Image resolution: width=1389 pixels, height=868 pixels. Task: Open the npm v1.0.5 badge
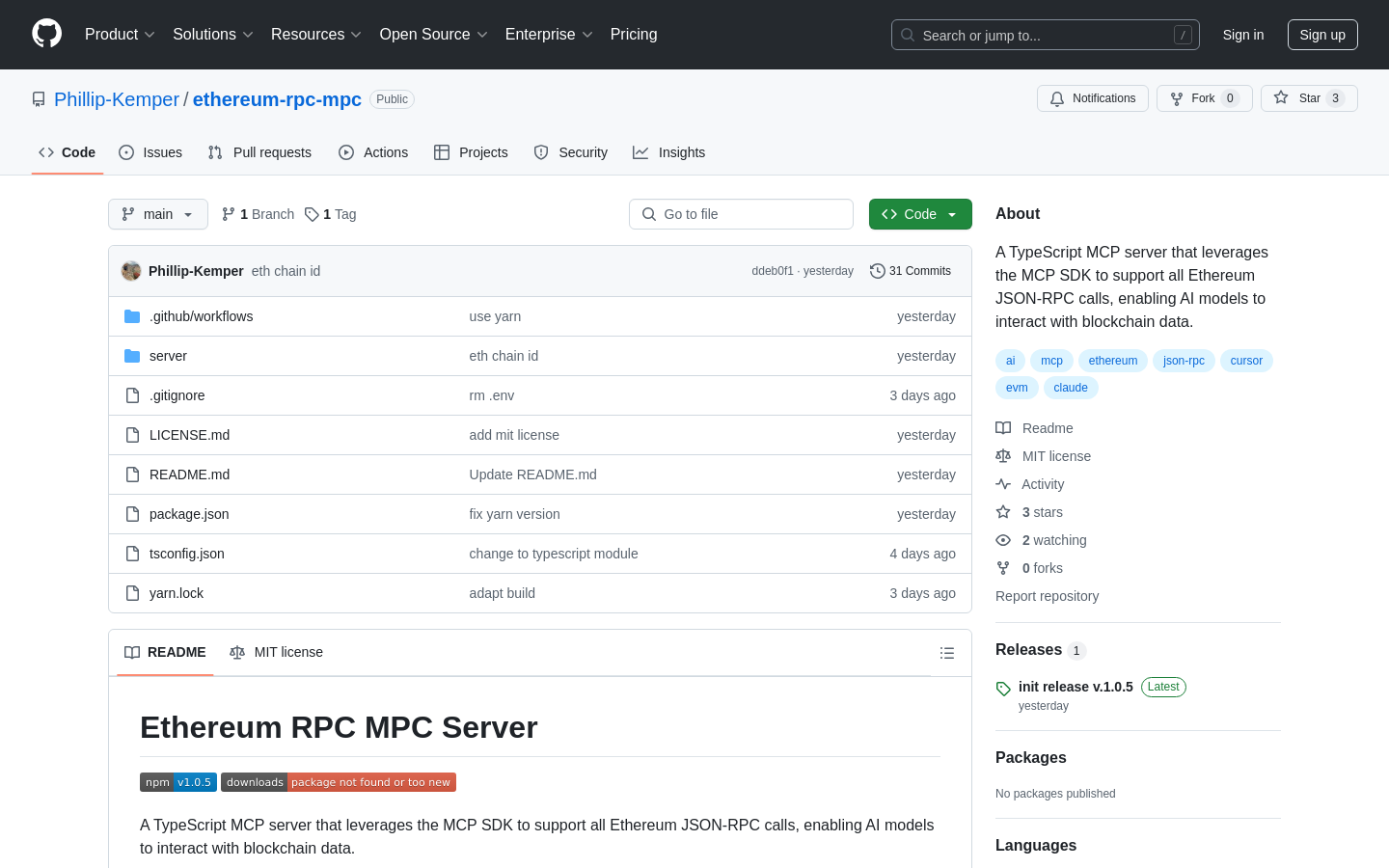178,782
